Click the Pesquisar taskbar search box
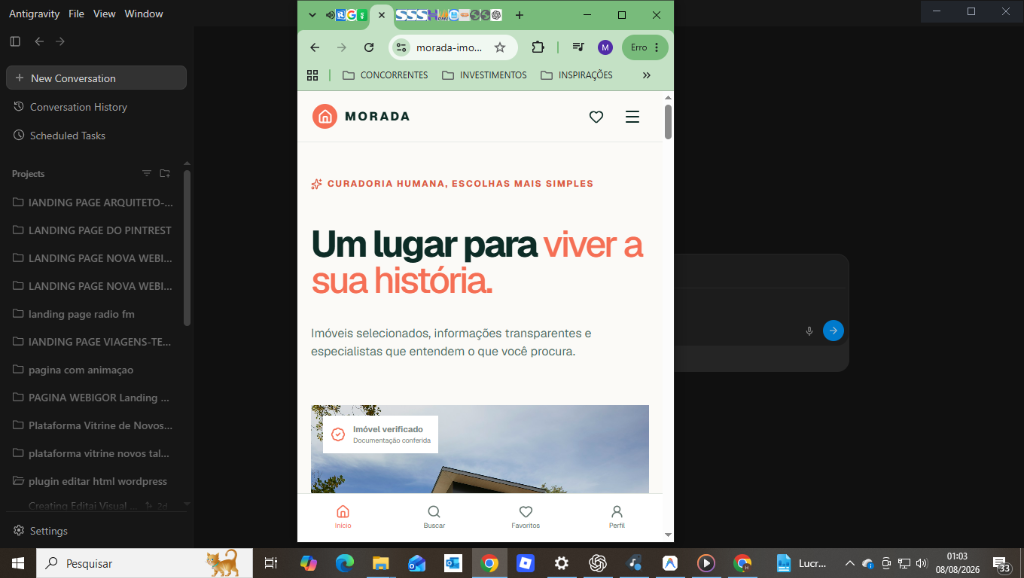Screen dimensions: 1024x578 (x=144, y=563)
